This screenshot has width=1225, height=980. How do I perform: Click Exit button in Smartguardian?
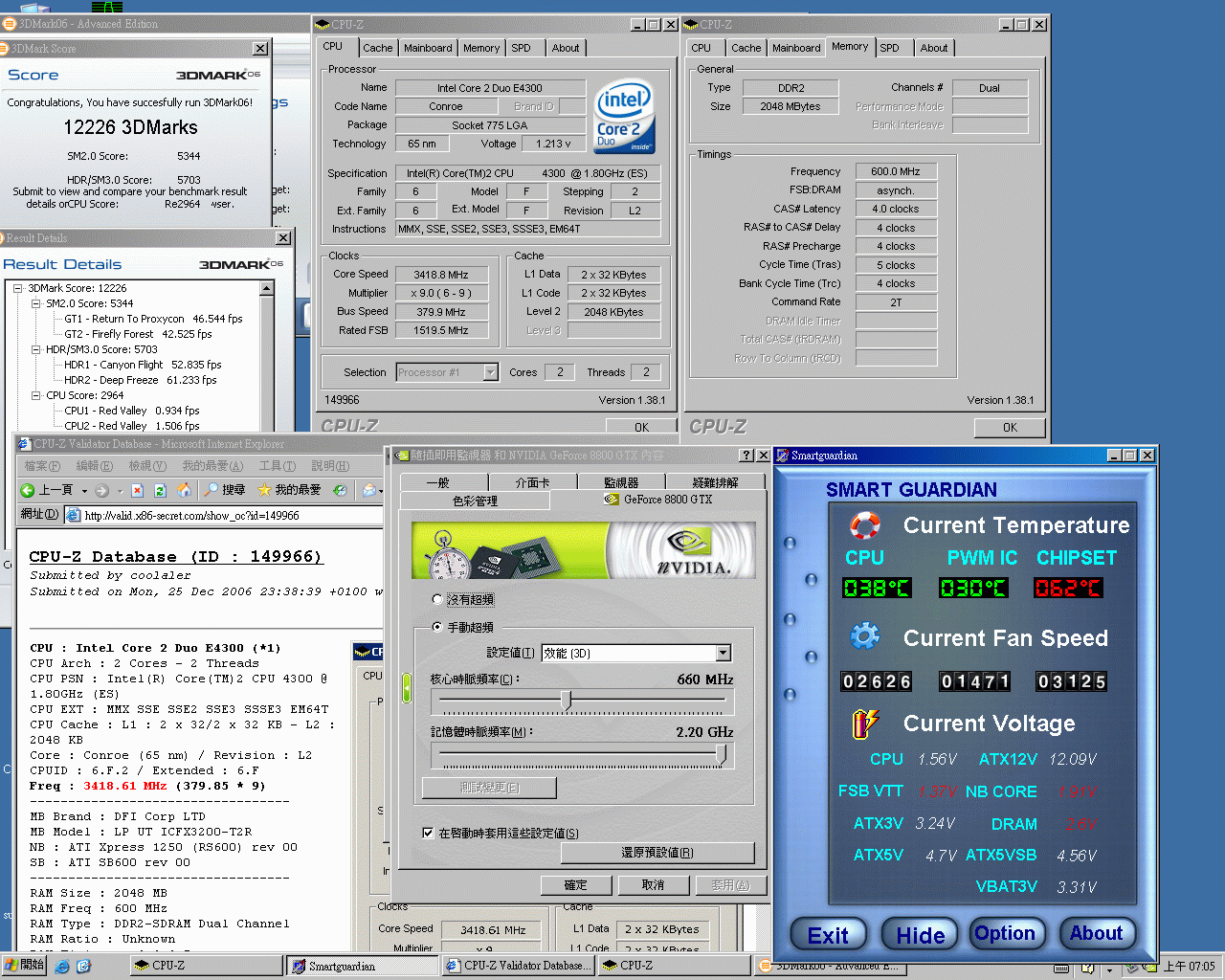pos(828,935)
